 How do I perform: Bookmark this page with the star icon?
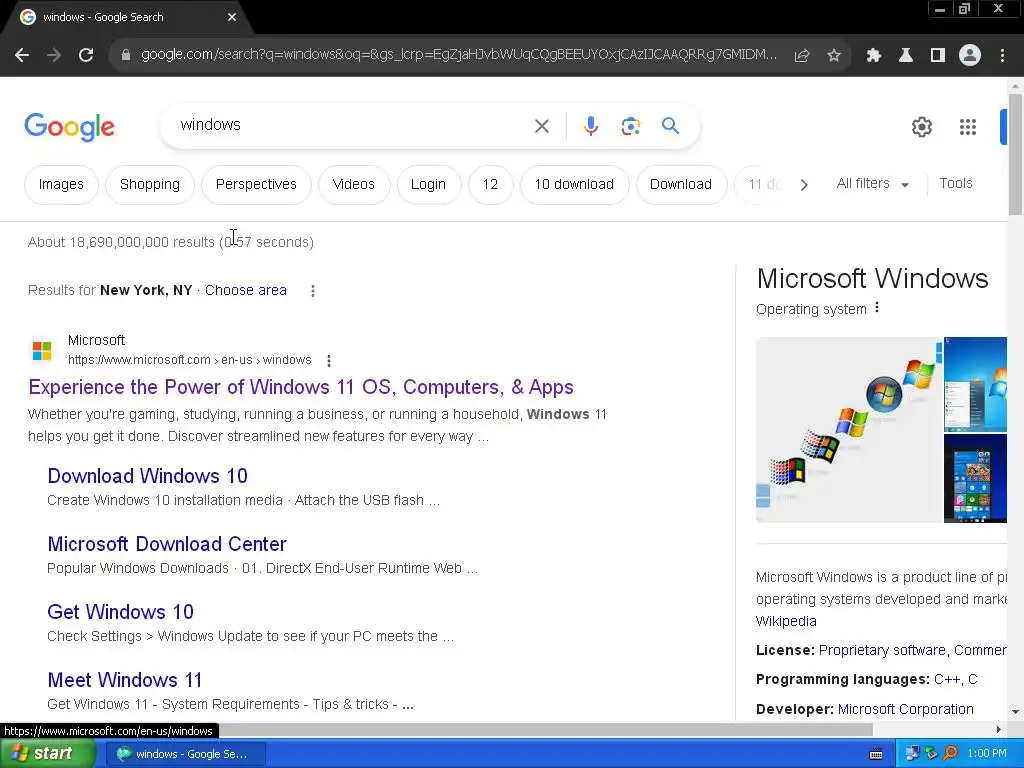coord(834,56)
